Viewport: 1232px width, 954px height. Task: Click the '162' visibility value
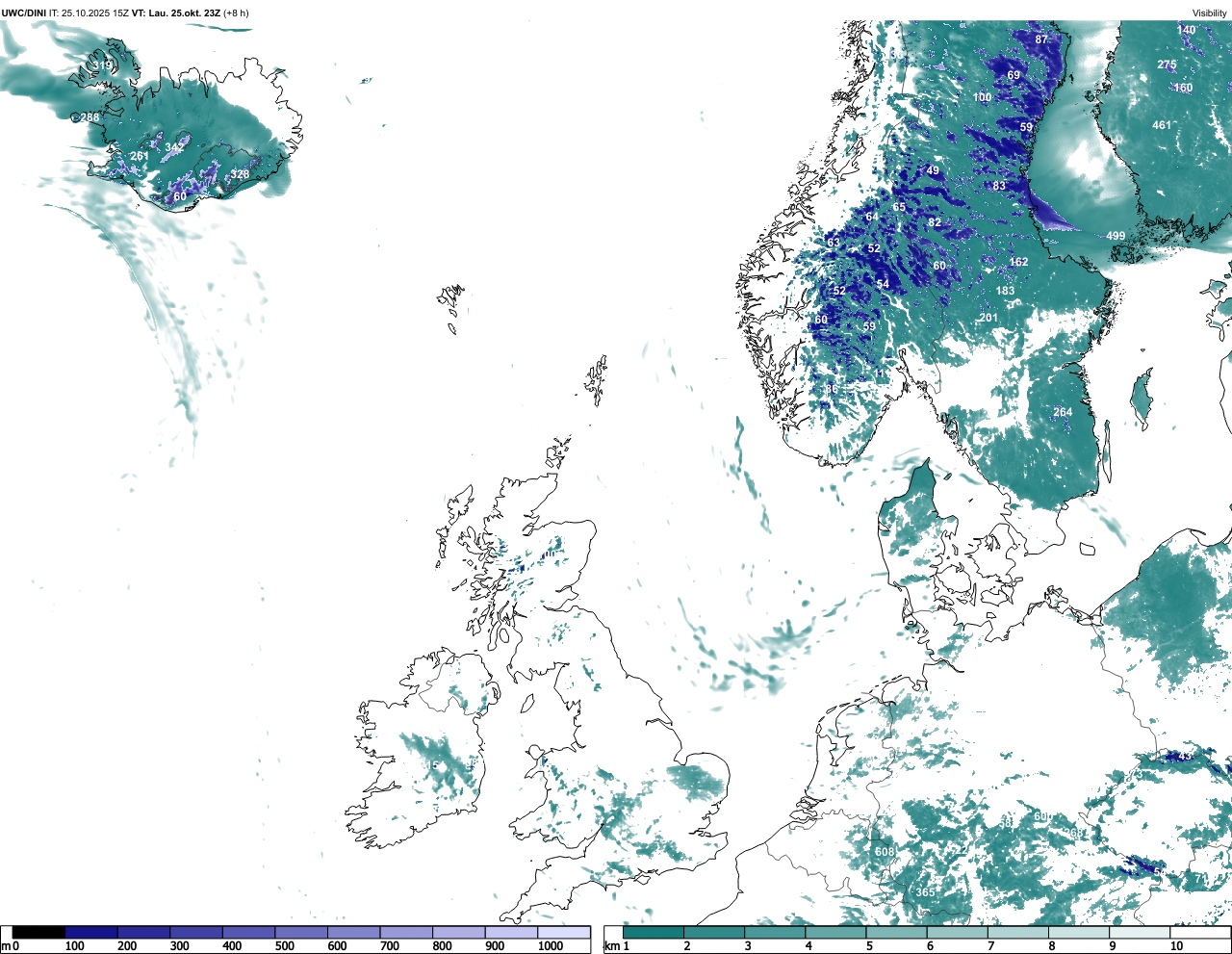coord(1018,262)
